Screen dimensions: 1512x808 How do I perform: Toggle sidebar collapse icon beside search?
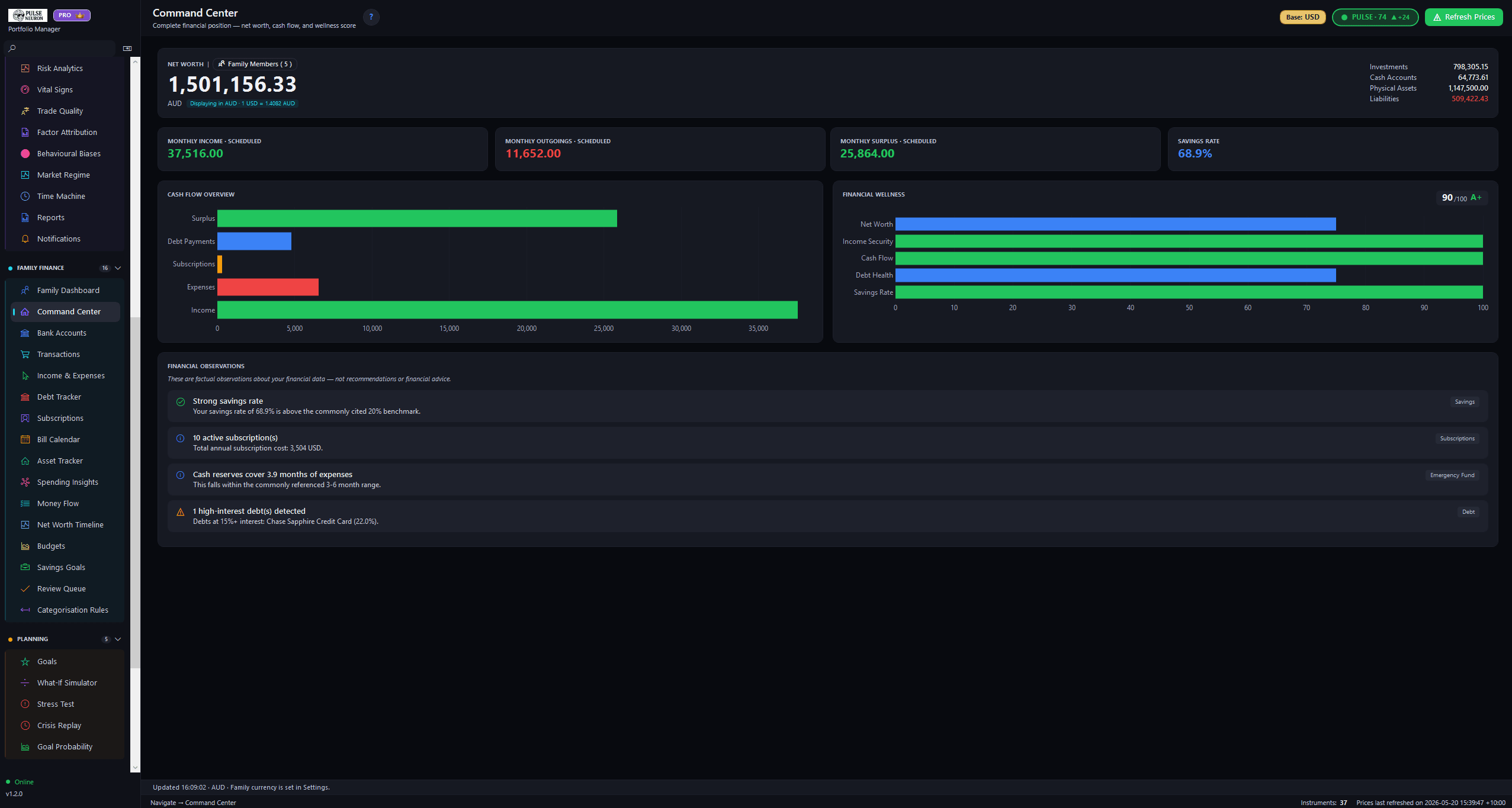click(127, 49)
